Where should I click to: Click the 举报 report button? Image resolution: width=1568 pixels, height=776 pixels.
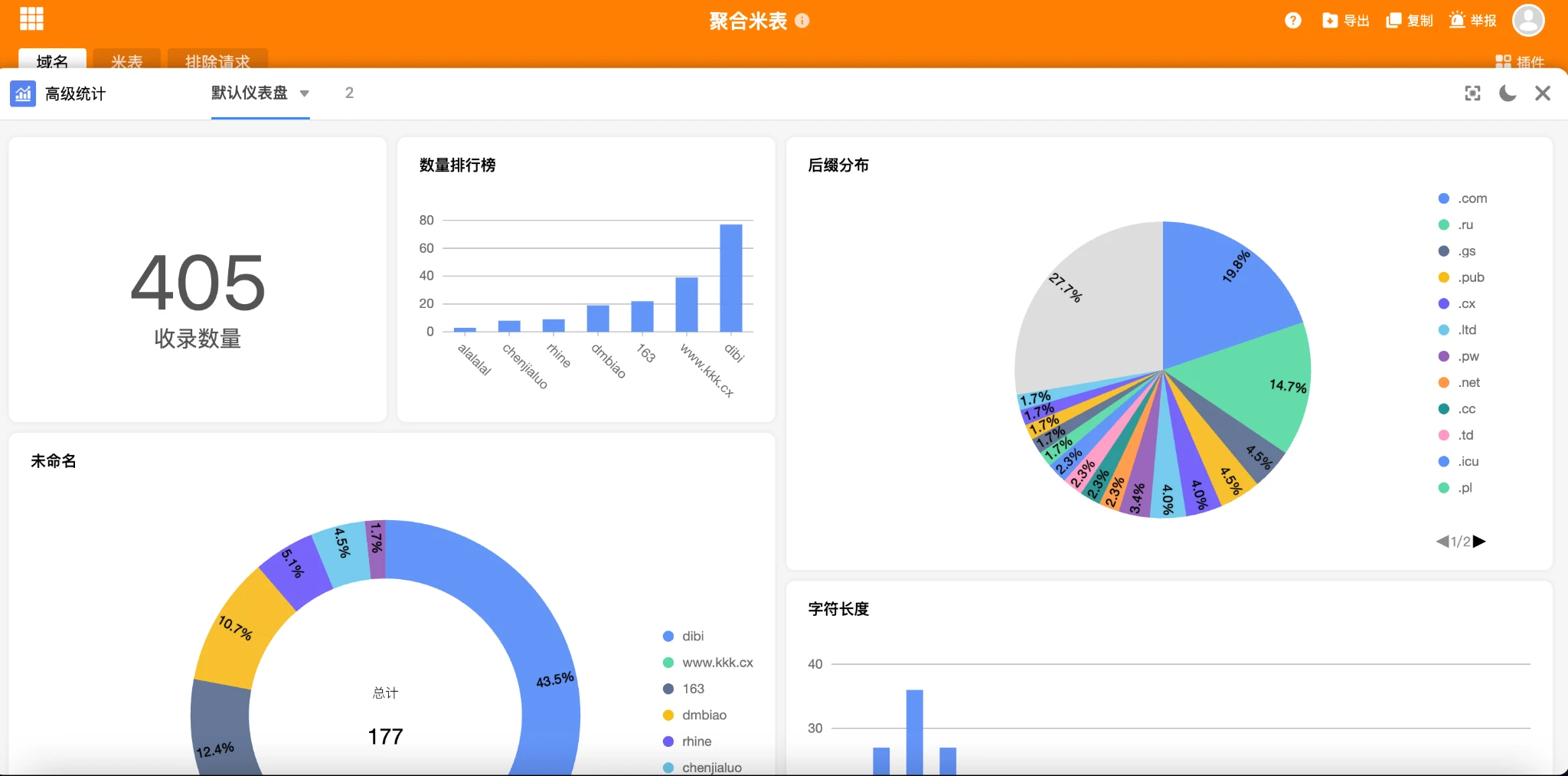[x=1473, y=21]
